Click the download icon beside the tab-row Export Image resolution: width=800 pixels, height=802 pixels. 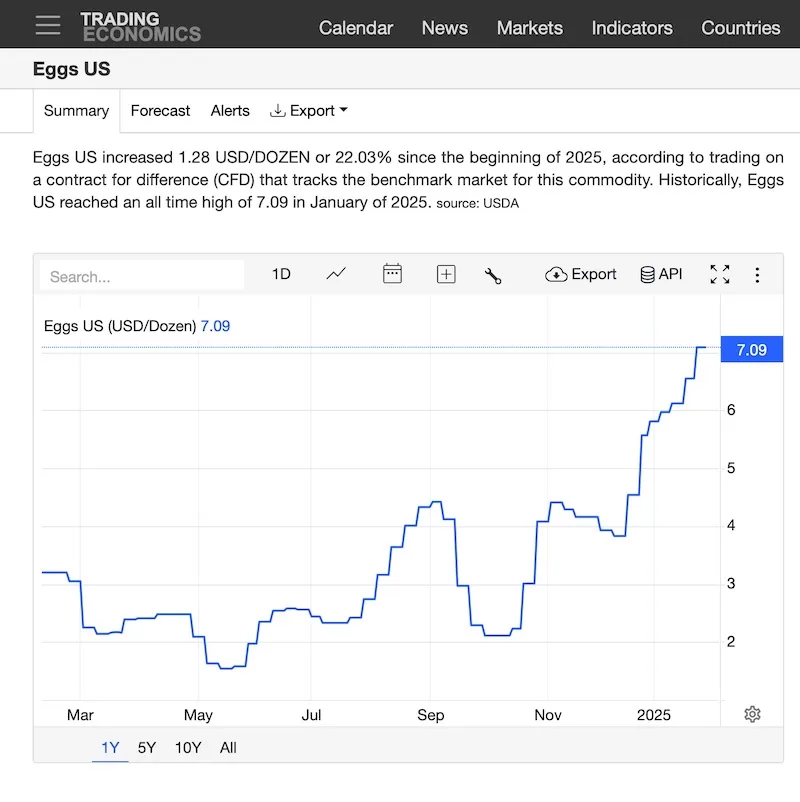(x=277, y=110)
